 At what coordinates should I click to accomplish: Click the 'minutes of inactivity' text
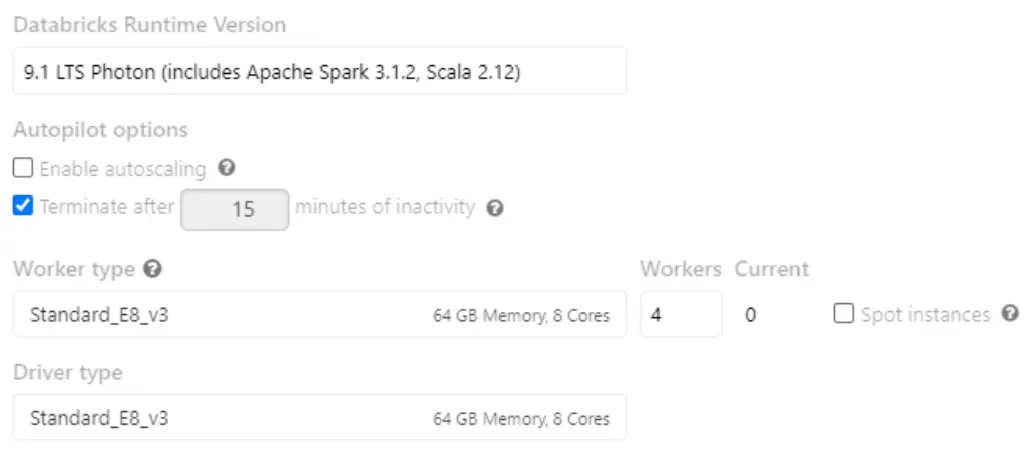[x=385, y=207]
